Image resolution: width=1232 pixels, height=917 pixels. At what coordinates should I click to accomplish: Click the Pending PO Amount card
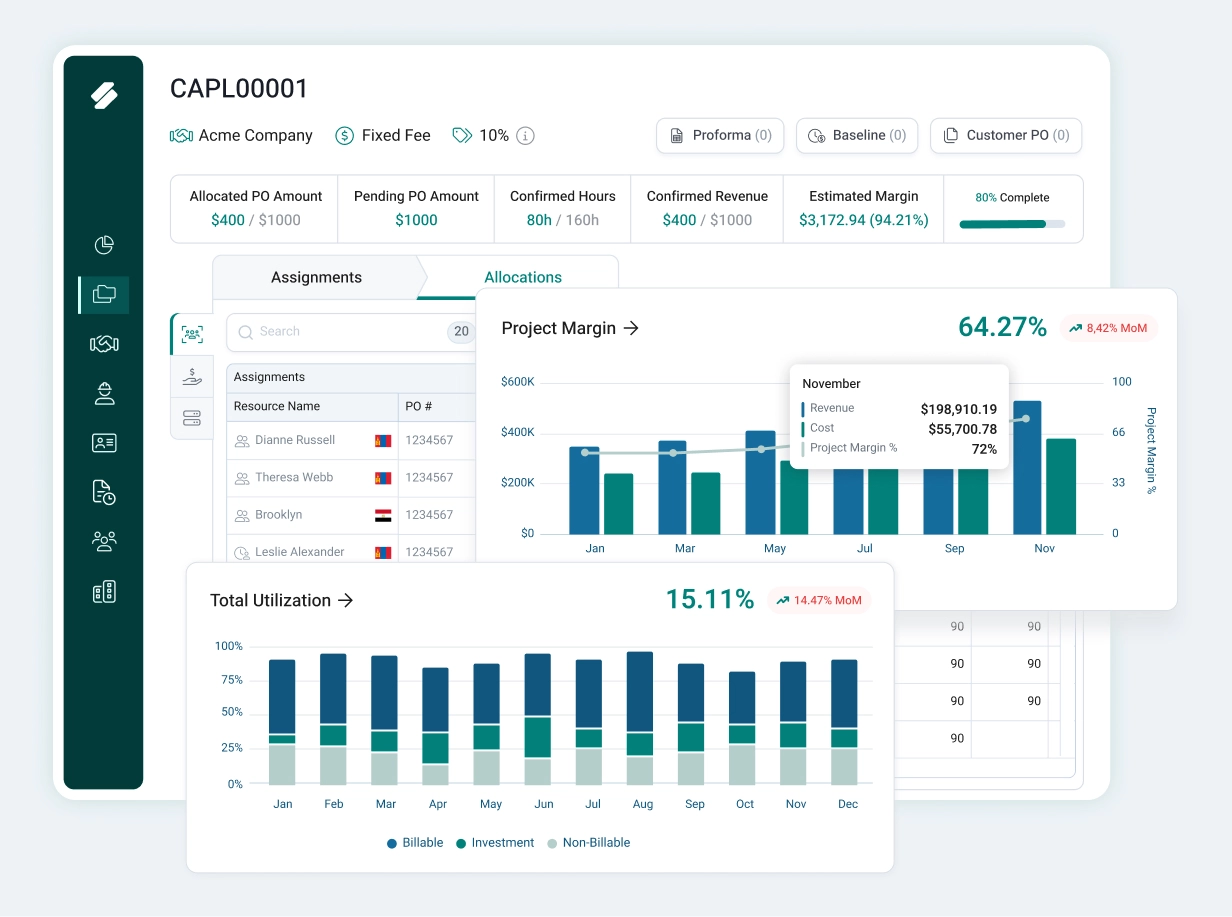pos(416,209)
